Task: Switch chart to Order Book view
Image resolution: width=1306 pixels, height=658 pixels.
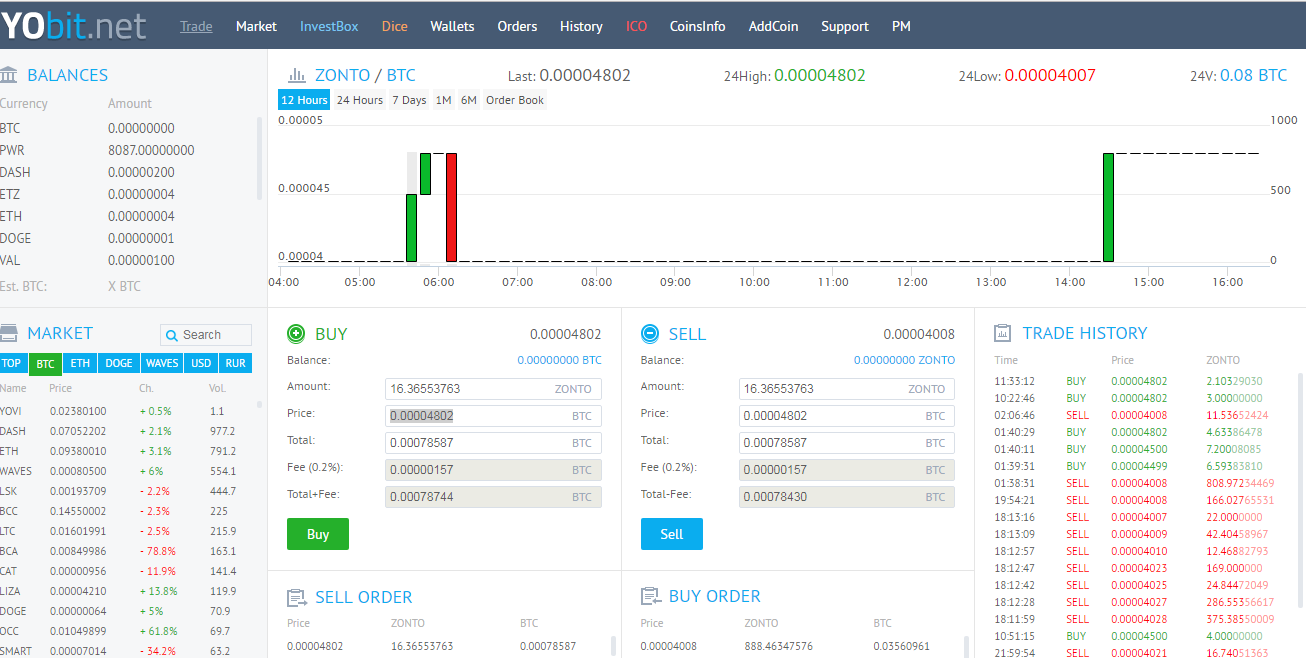Action: 515,100
